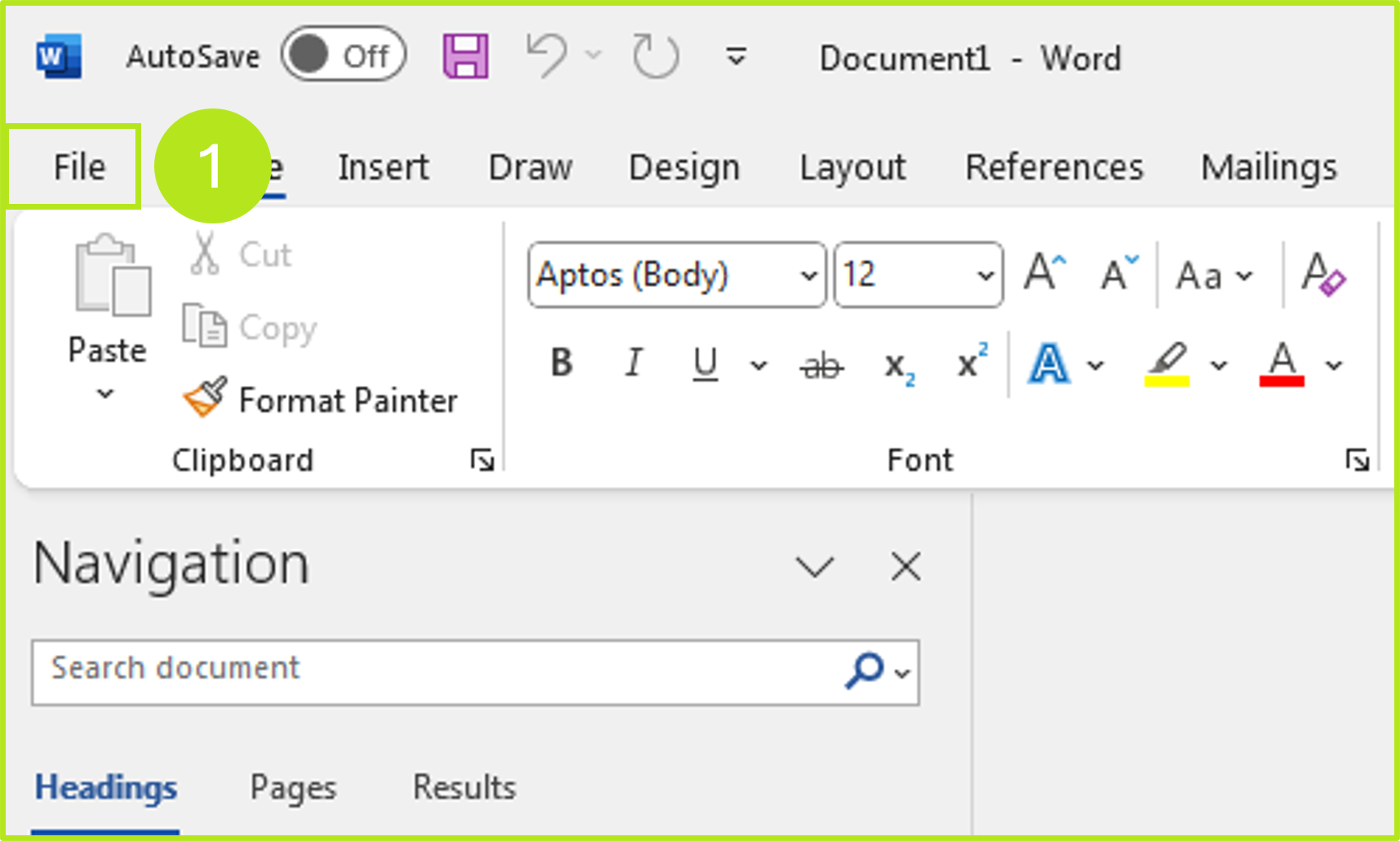Open the Change Case Aa dropdown

pos(1213,276)
